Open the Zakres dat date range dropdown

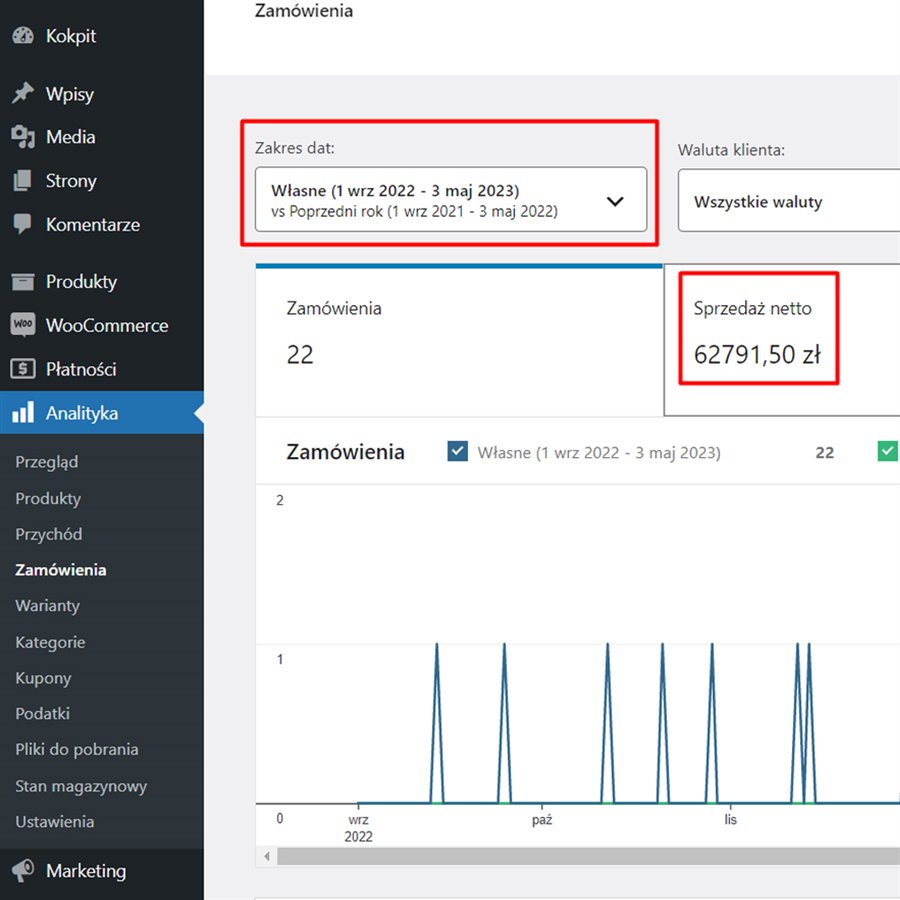point(450,200)
